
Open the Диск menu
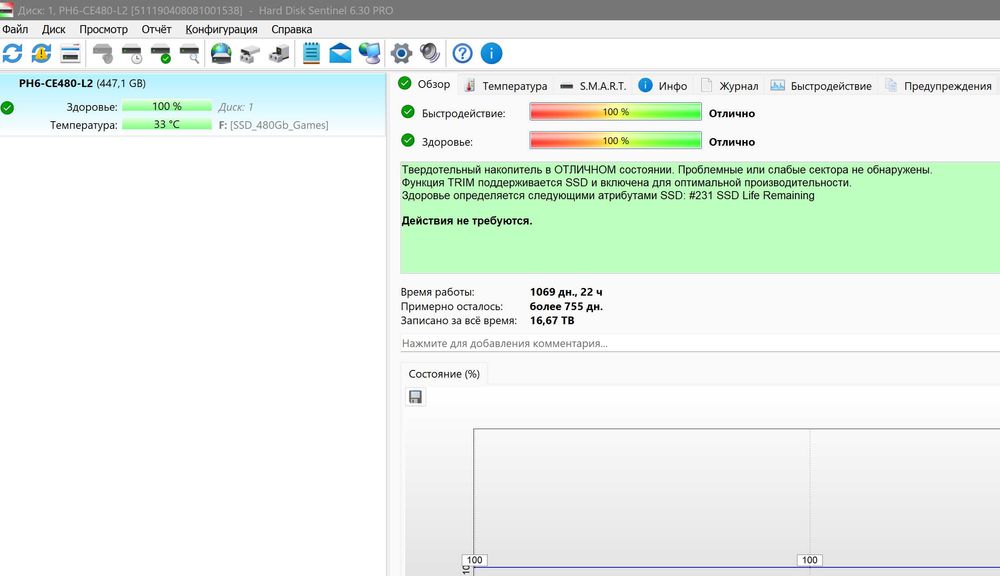tap(54, 29)
